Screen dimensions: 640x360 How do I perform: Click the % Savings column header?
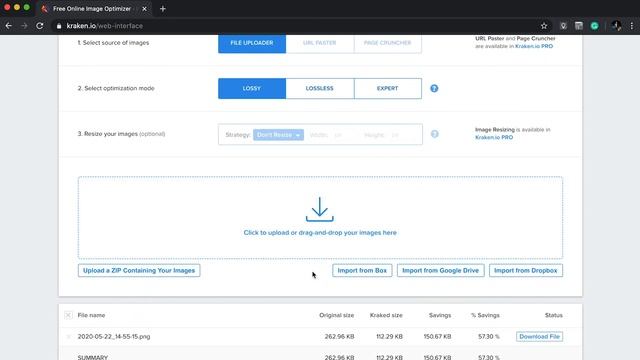[x=485, y=315]
